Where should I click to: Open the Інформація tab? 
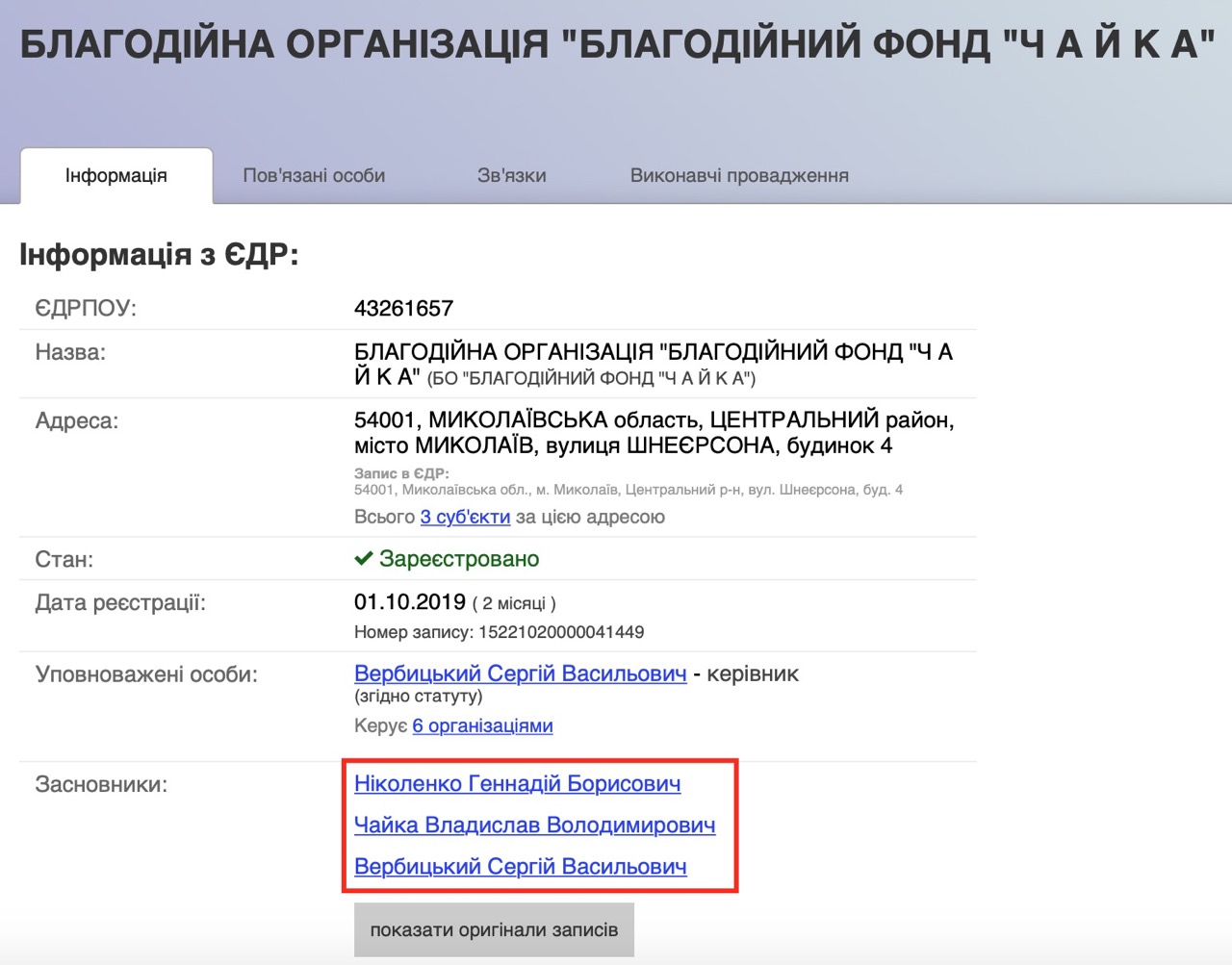click(116, 176)
